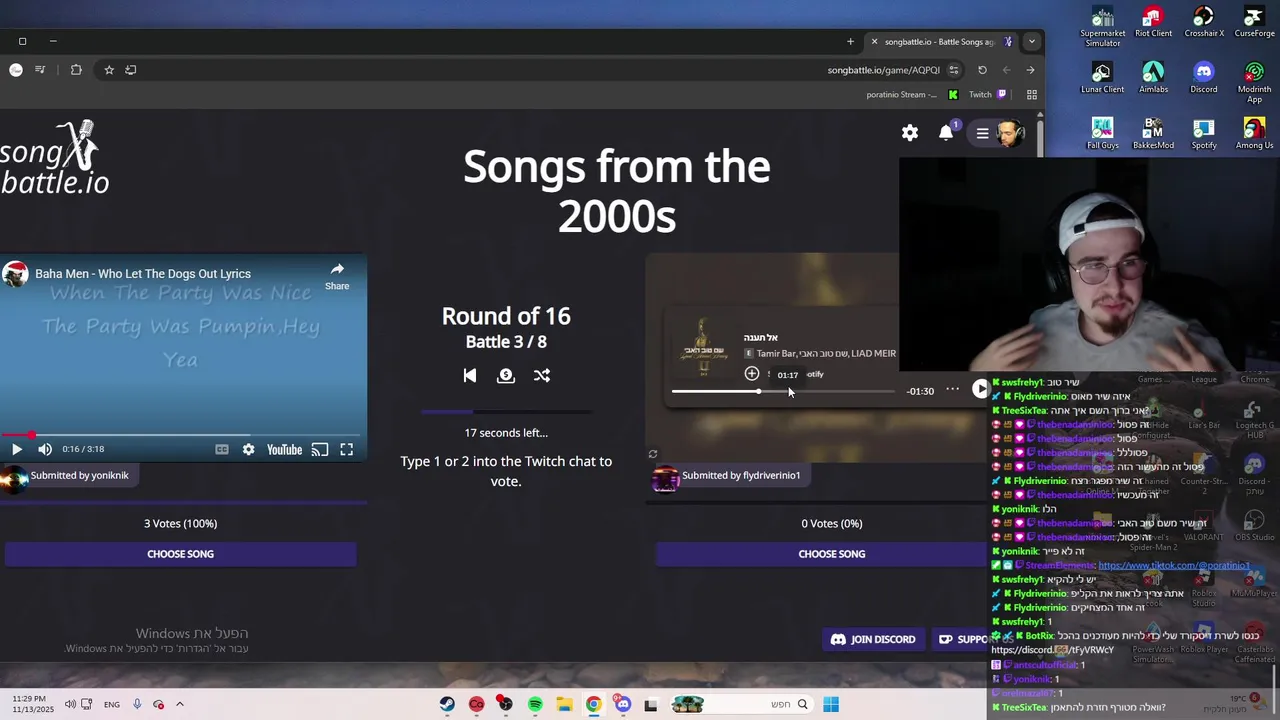This screenshot has width=1280, height=720.
Task: Click the address bar URL
Action: 884,70
